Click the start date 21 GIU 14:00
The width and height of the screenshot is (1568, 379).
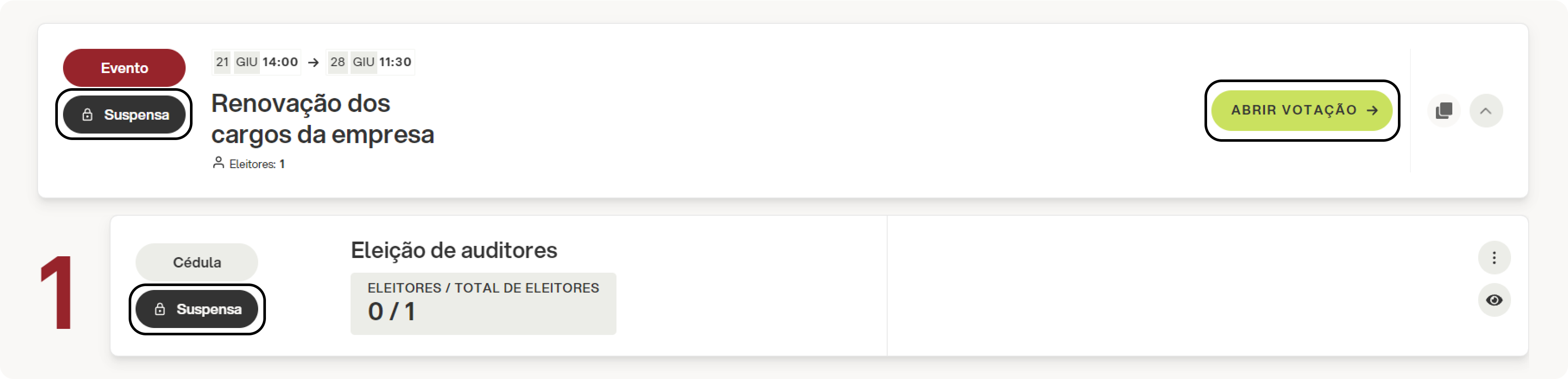256,62
